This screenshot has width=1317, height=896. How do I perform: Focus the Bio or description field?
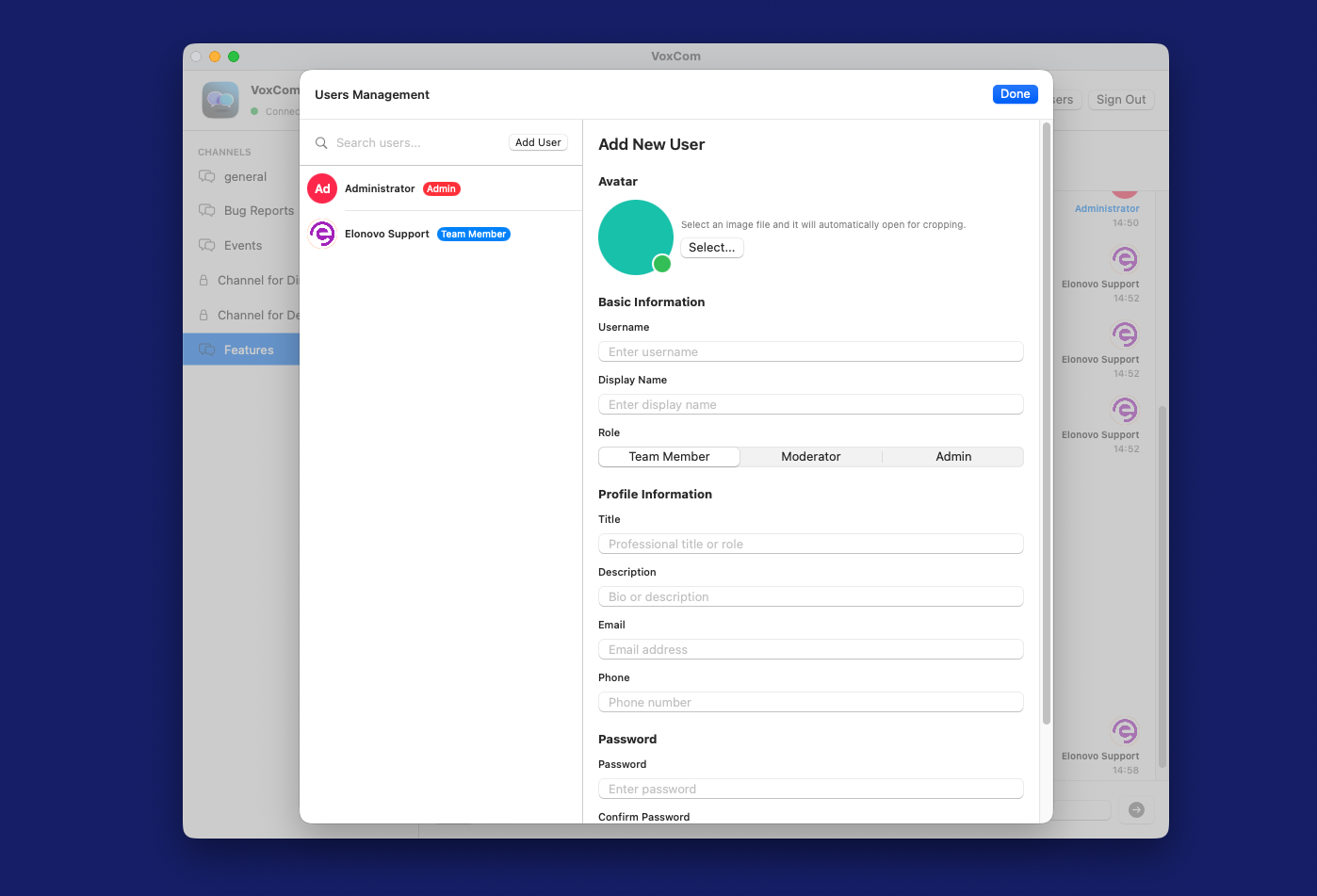[810, 596]
